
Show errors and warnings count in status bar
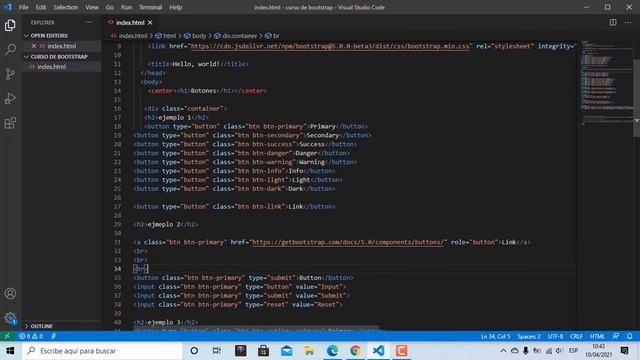pos(31,336)
